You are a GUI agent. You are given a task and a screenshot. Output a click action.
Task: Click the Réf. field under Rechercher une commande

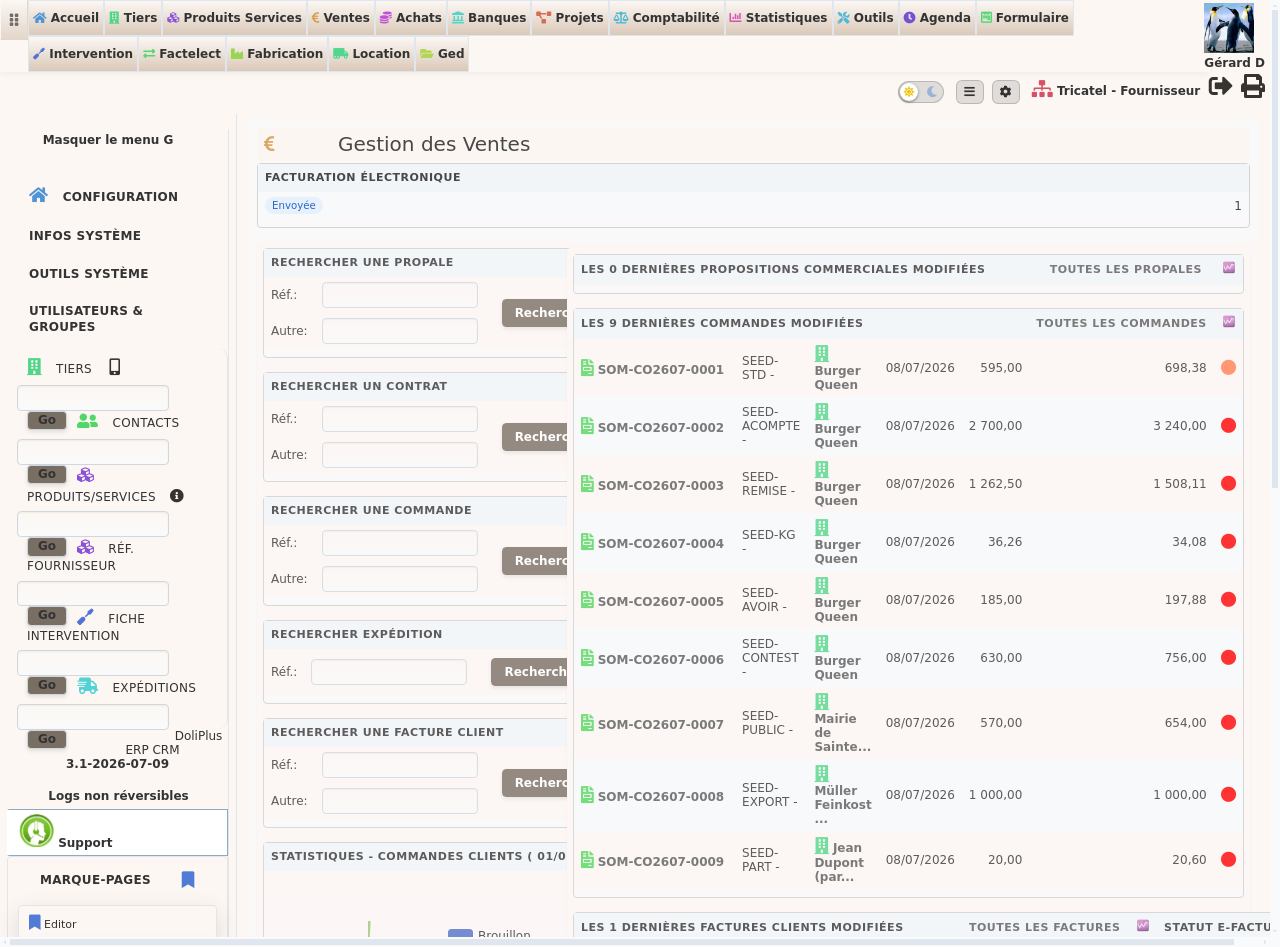(x=400, y=543)
